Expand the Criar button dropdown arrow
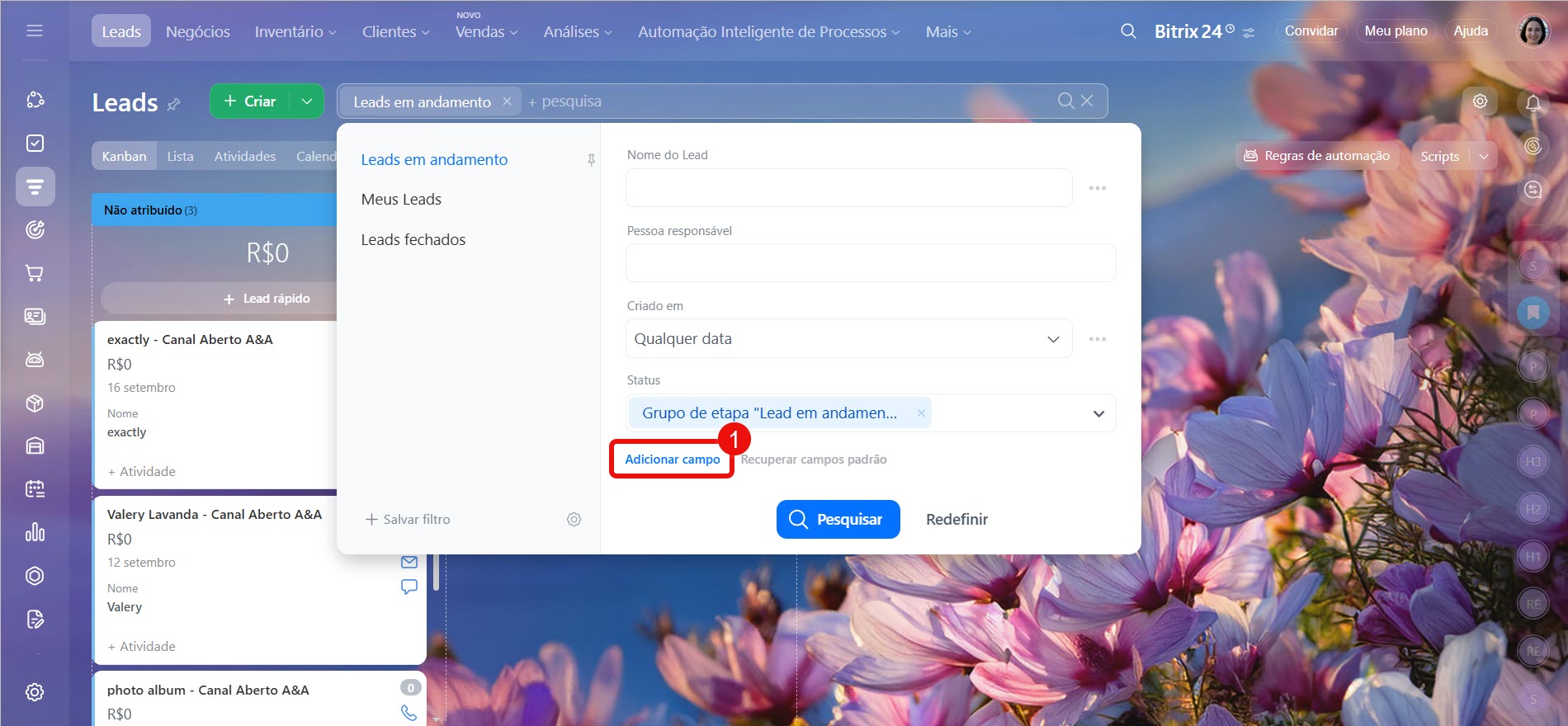 click(307, 101)
